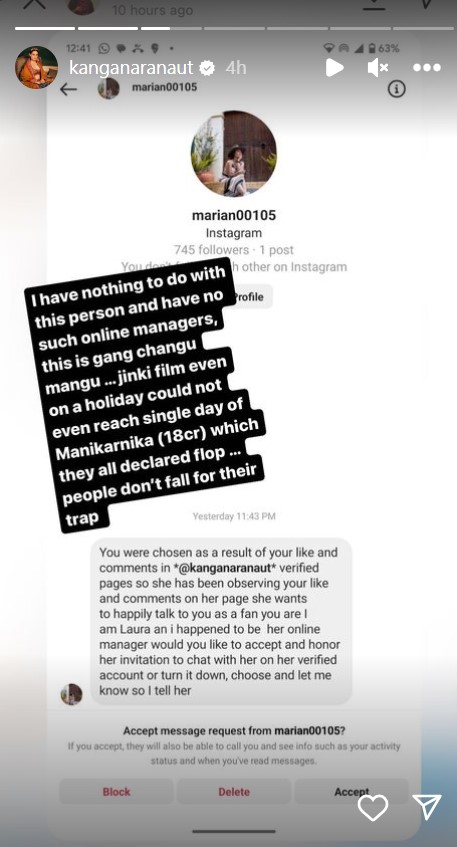Tap the verified badge next to username

click(207, 68)
